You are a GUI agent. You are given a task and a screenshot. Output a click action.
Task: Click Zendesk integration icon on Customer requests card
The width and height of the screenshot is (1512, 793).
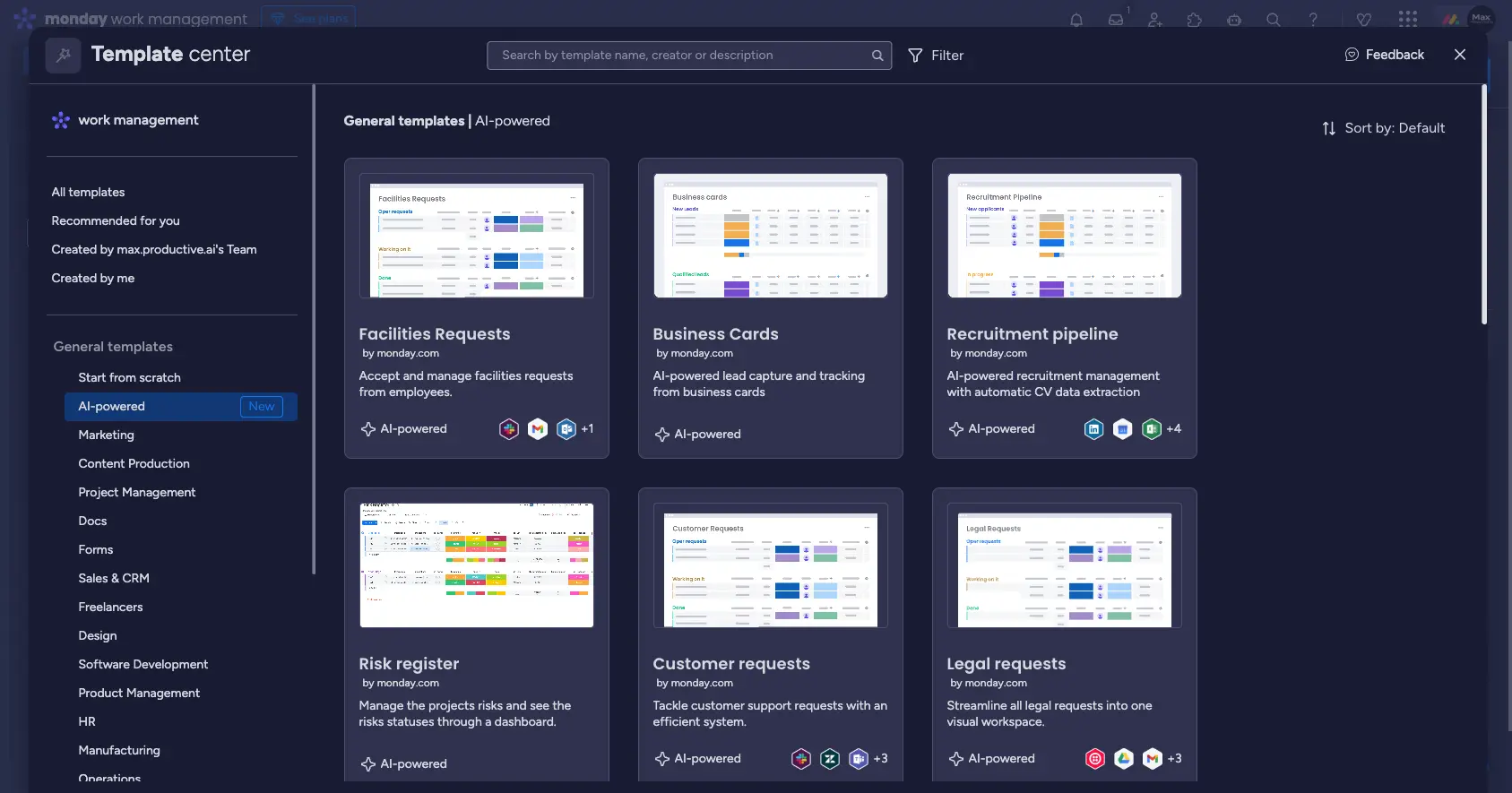pyautogui.click(x=830, y=759)
